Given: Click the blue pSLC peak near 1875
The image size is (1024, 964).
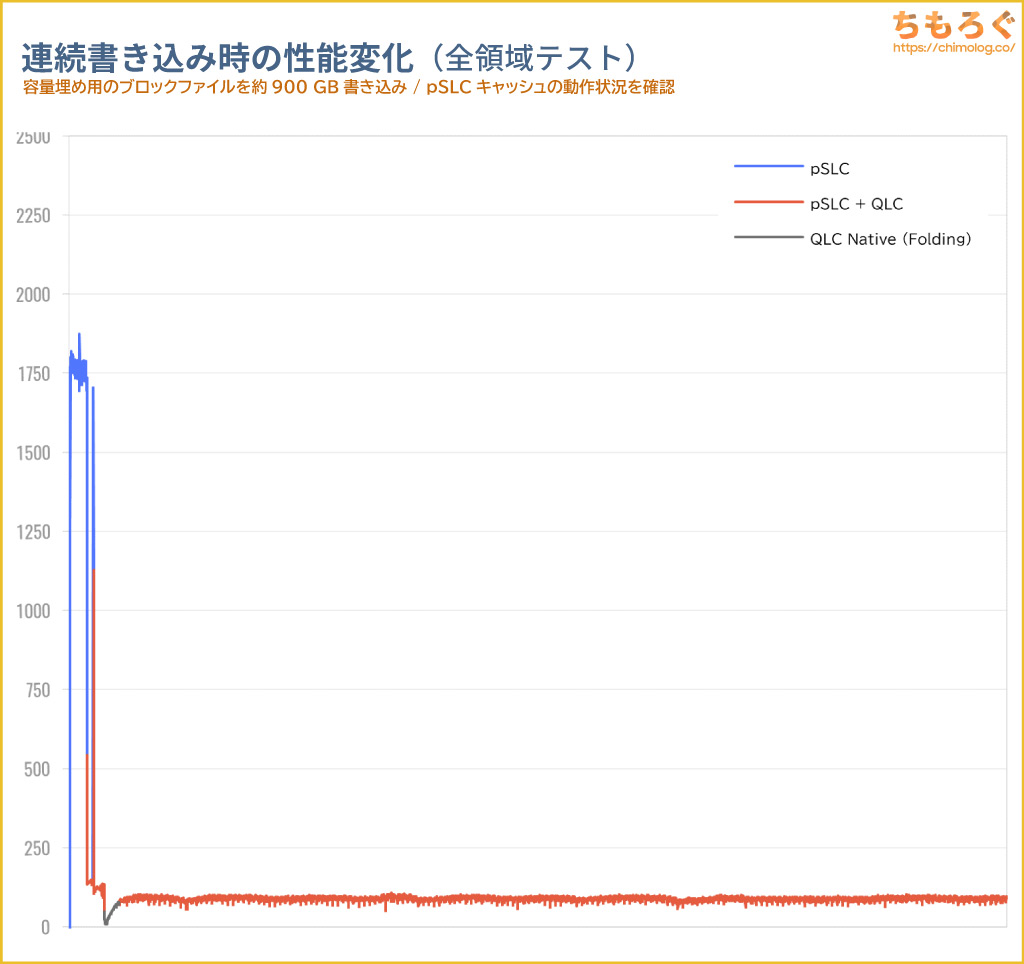Looking at the screenshot, I should pyautogui.click(x=79, y=335).
